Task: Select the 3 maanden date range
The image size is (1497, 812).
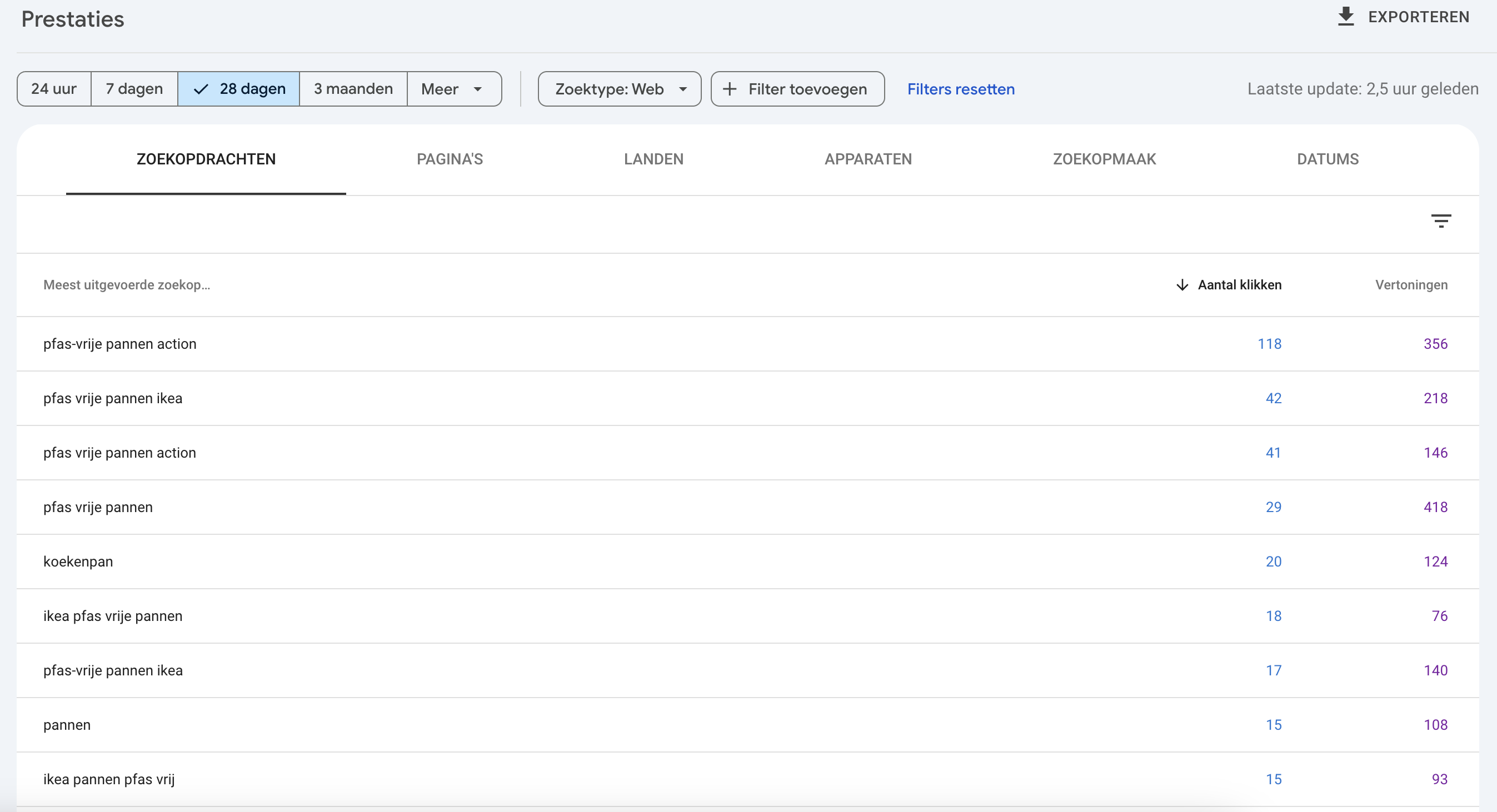Action: (x=353, y=89)
